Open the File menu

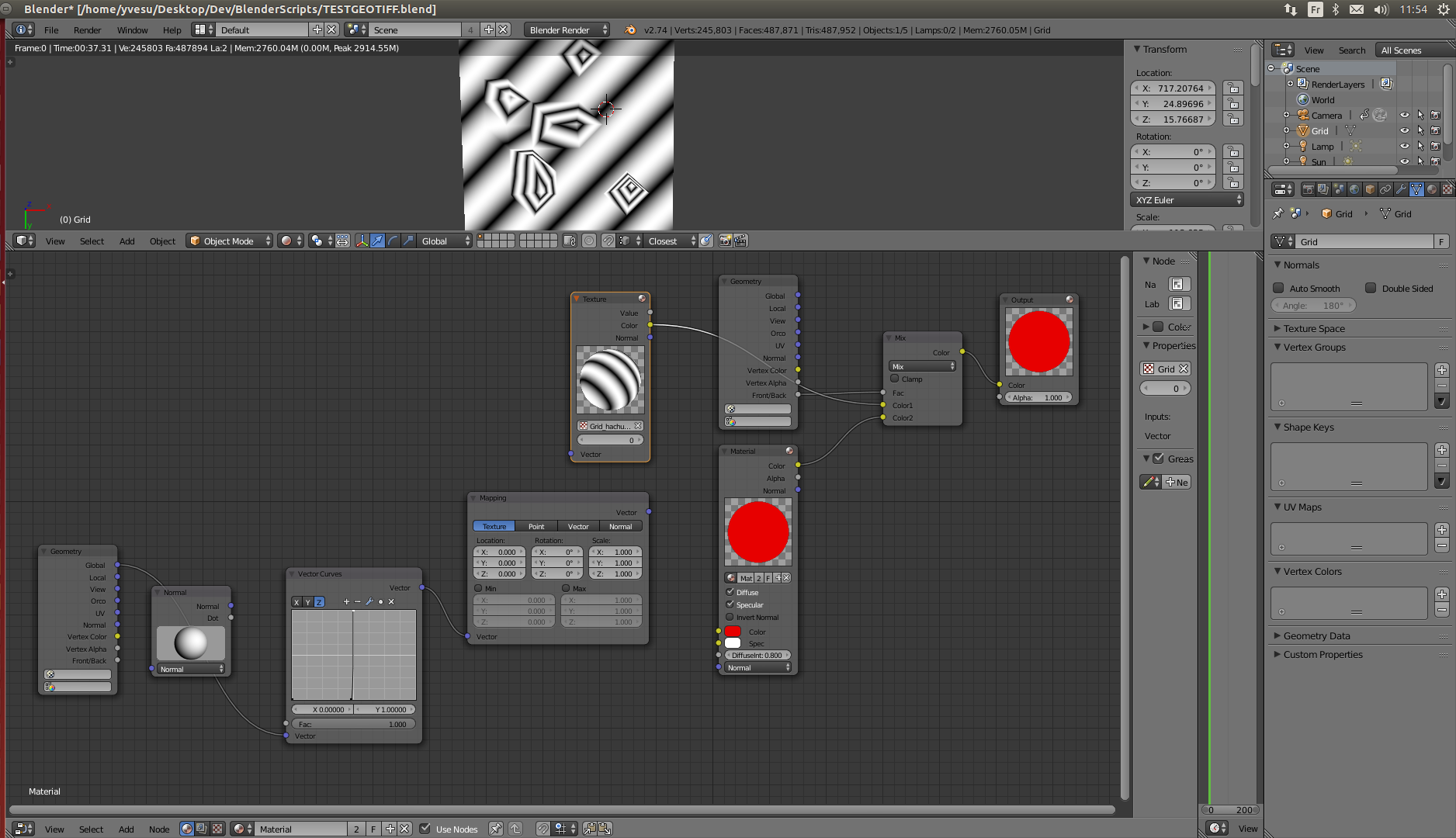(51, 30)
